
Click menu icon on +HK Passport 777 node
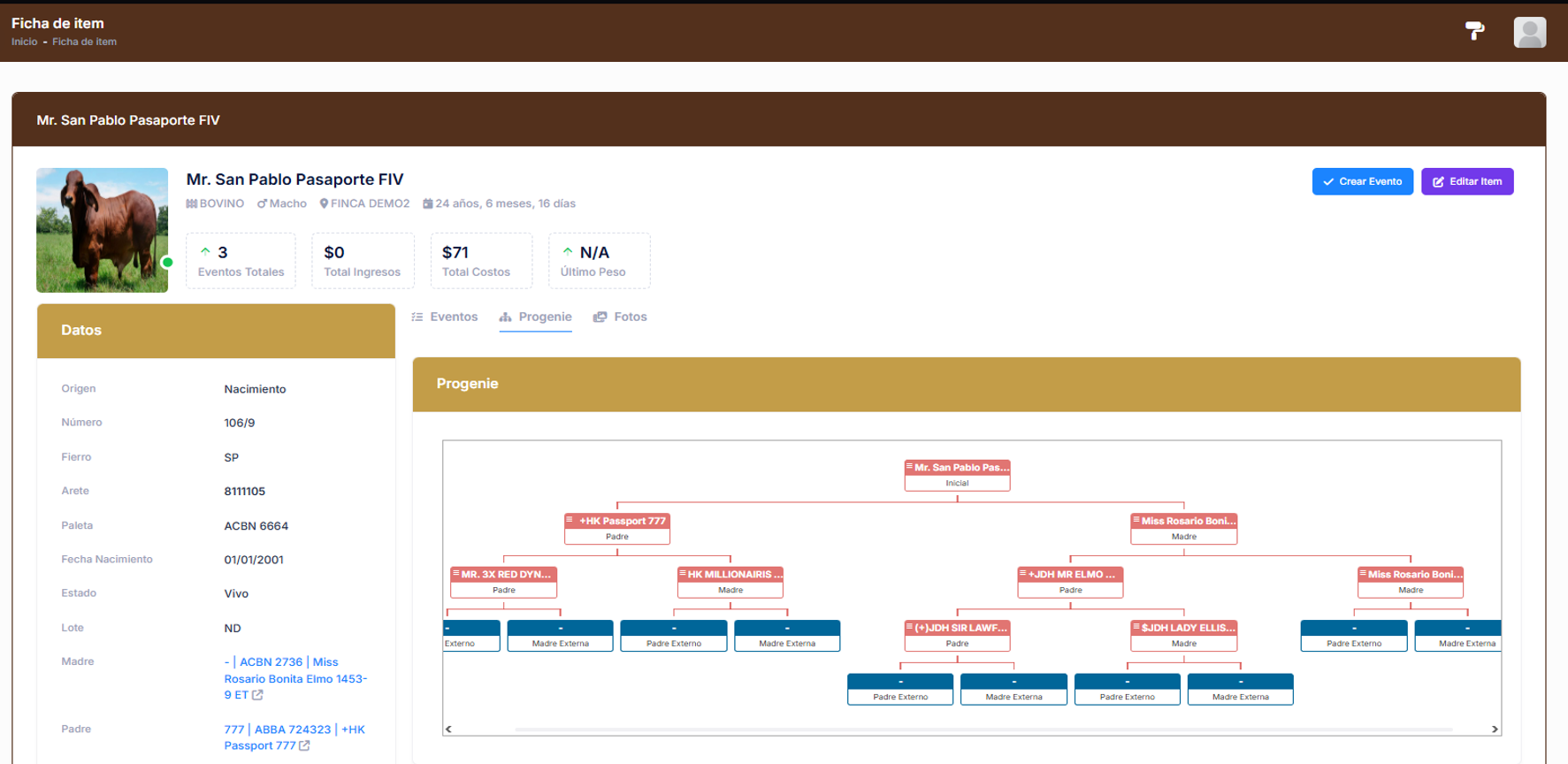[570, 520]
